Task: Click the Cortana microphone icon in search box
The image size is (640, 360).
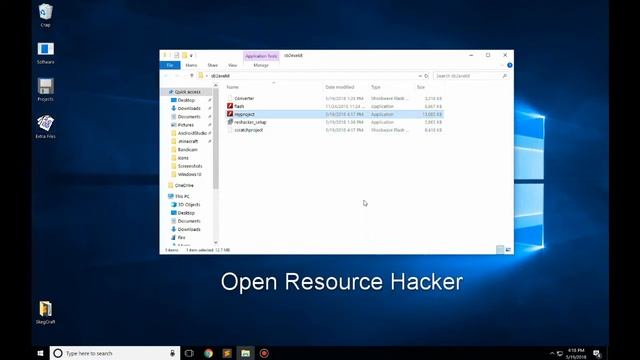Action: 173,353
